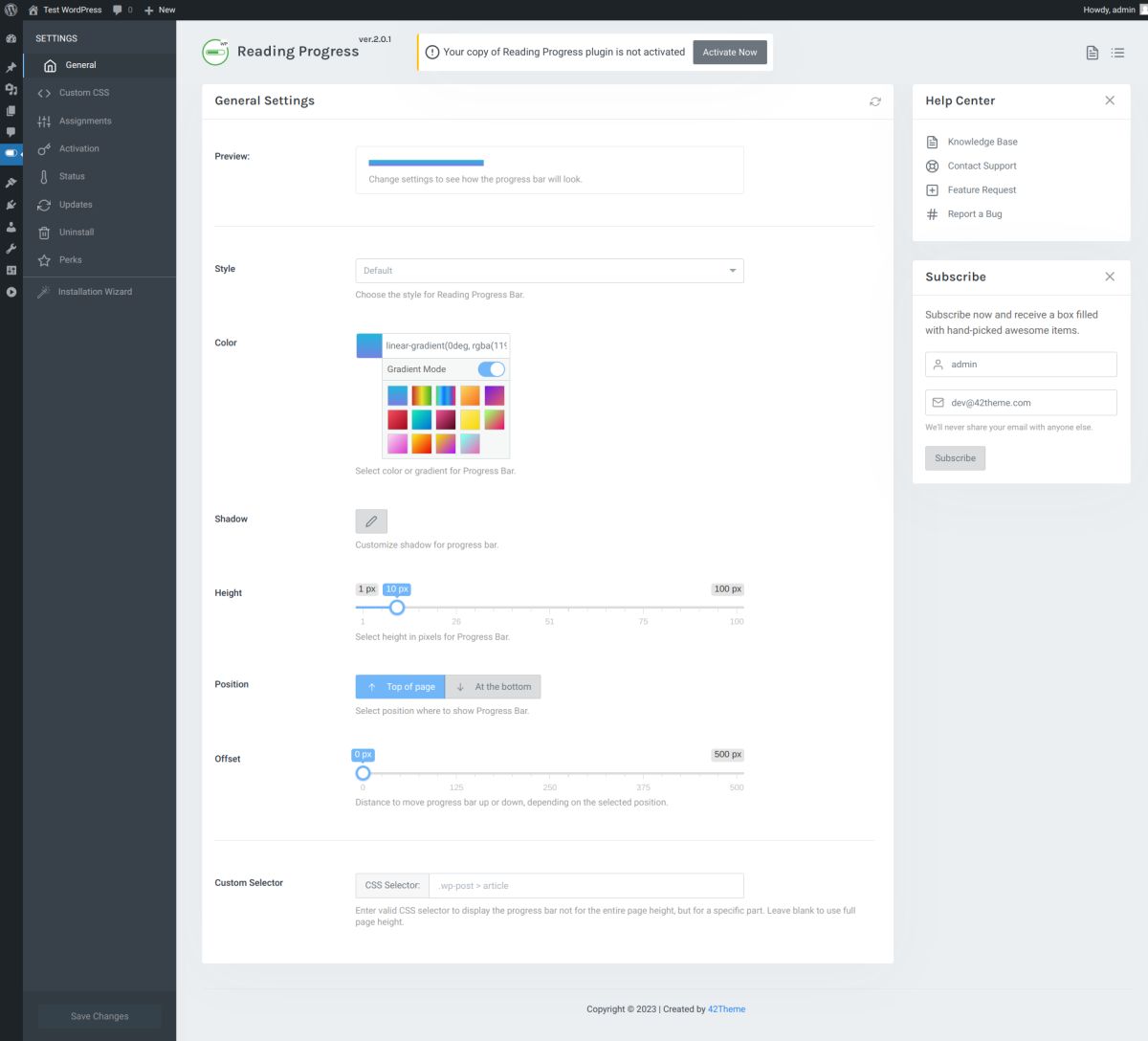Click the Height slider handle
1148x1041 pixels.
pyautogui.click(x=397, y=608)
